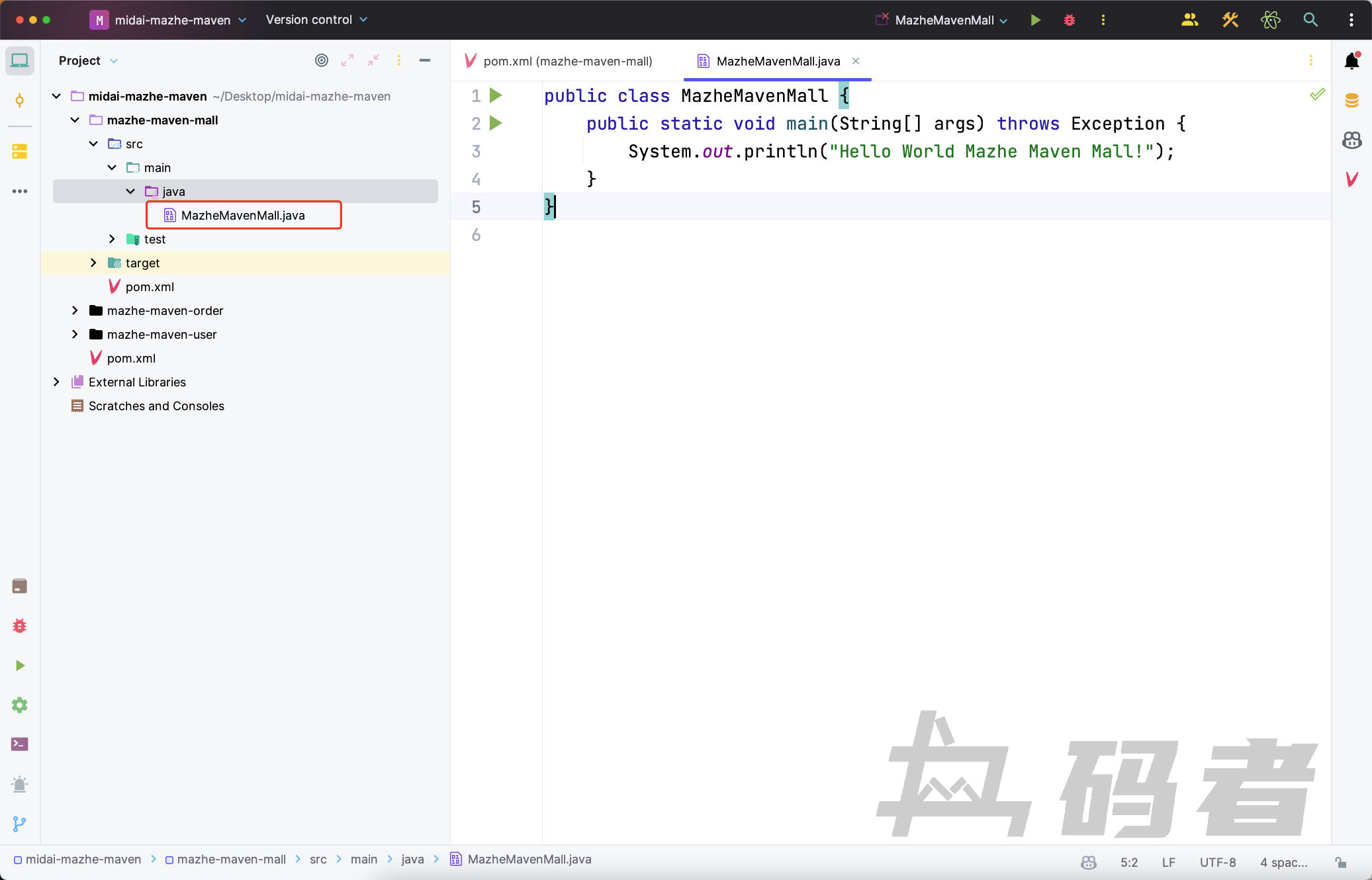Toggle the read-only lock in the status bar
1372x880 pixels.
(x=1341, y=862)
